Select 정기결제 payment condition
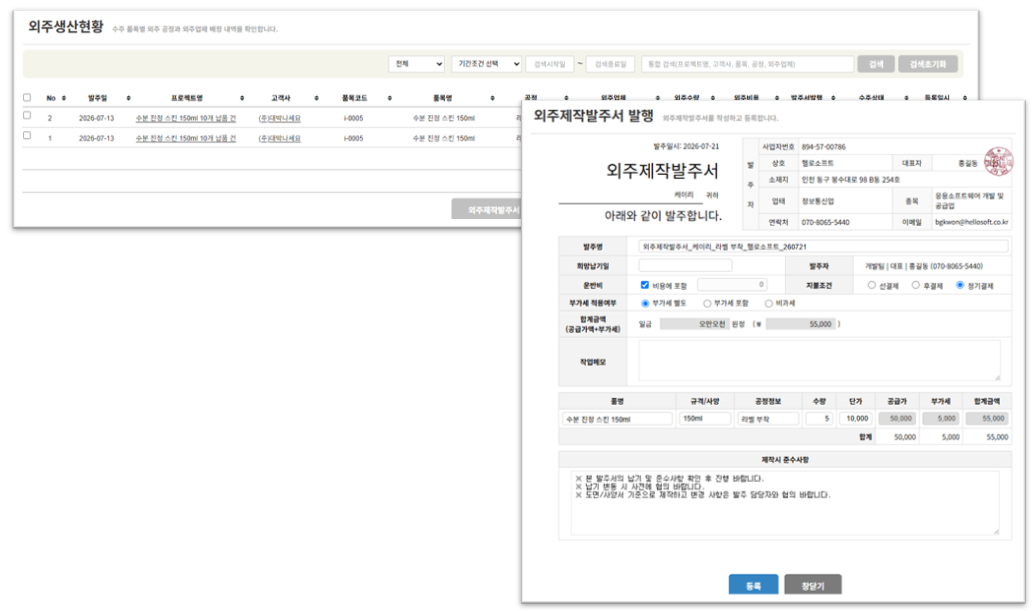Viewport: 1035px width, 611px height. (x=960, y=285)
